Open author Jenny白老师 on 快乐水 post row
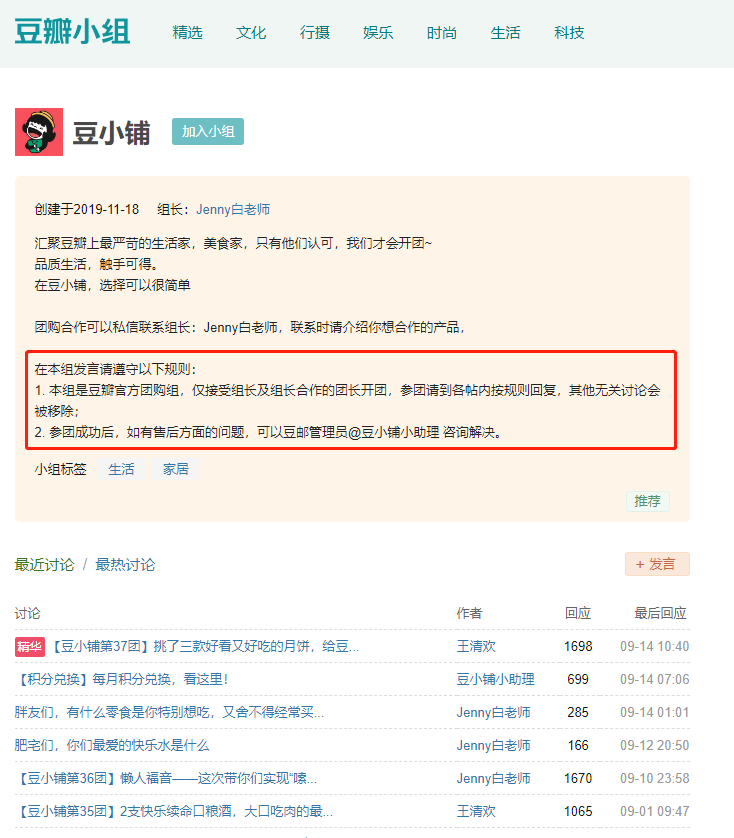 click(493, 746)
